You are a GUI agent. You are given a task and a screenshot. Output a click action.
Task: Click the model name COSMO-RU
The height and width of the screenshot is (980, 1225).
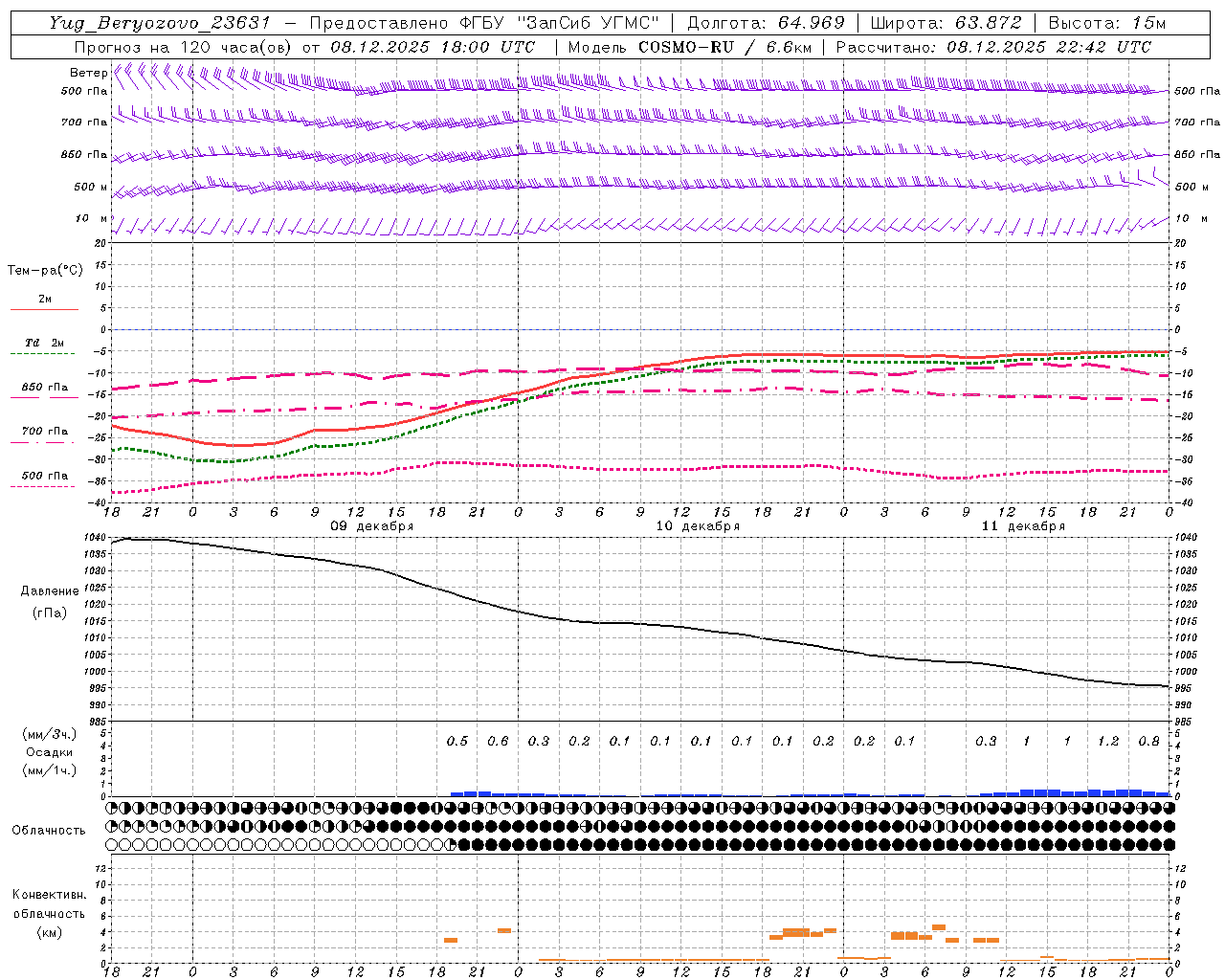pos(686,47)
